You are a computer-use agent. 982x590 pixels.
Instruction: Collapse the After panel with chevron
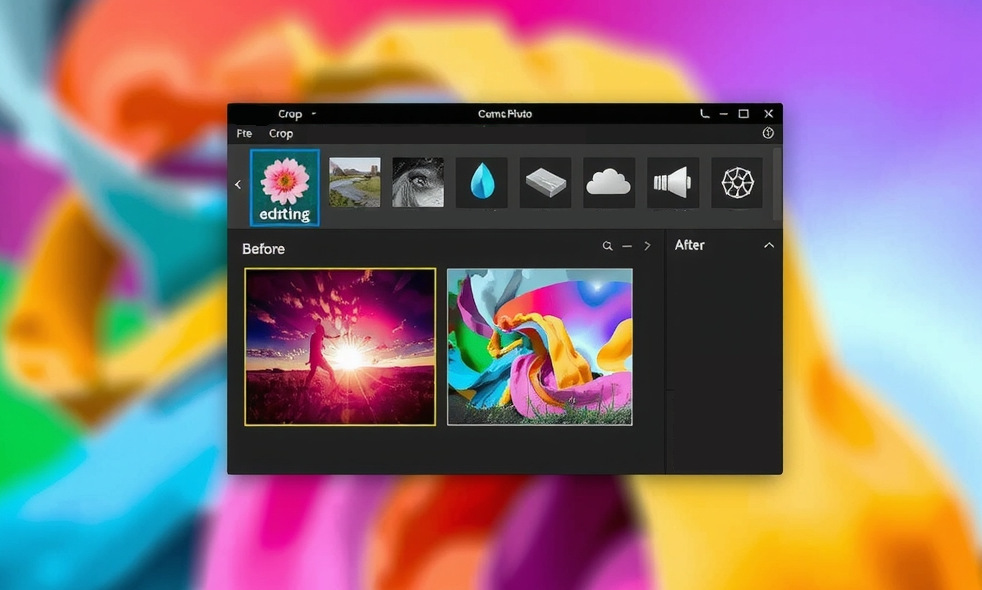[769, 245]
